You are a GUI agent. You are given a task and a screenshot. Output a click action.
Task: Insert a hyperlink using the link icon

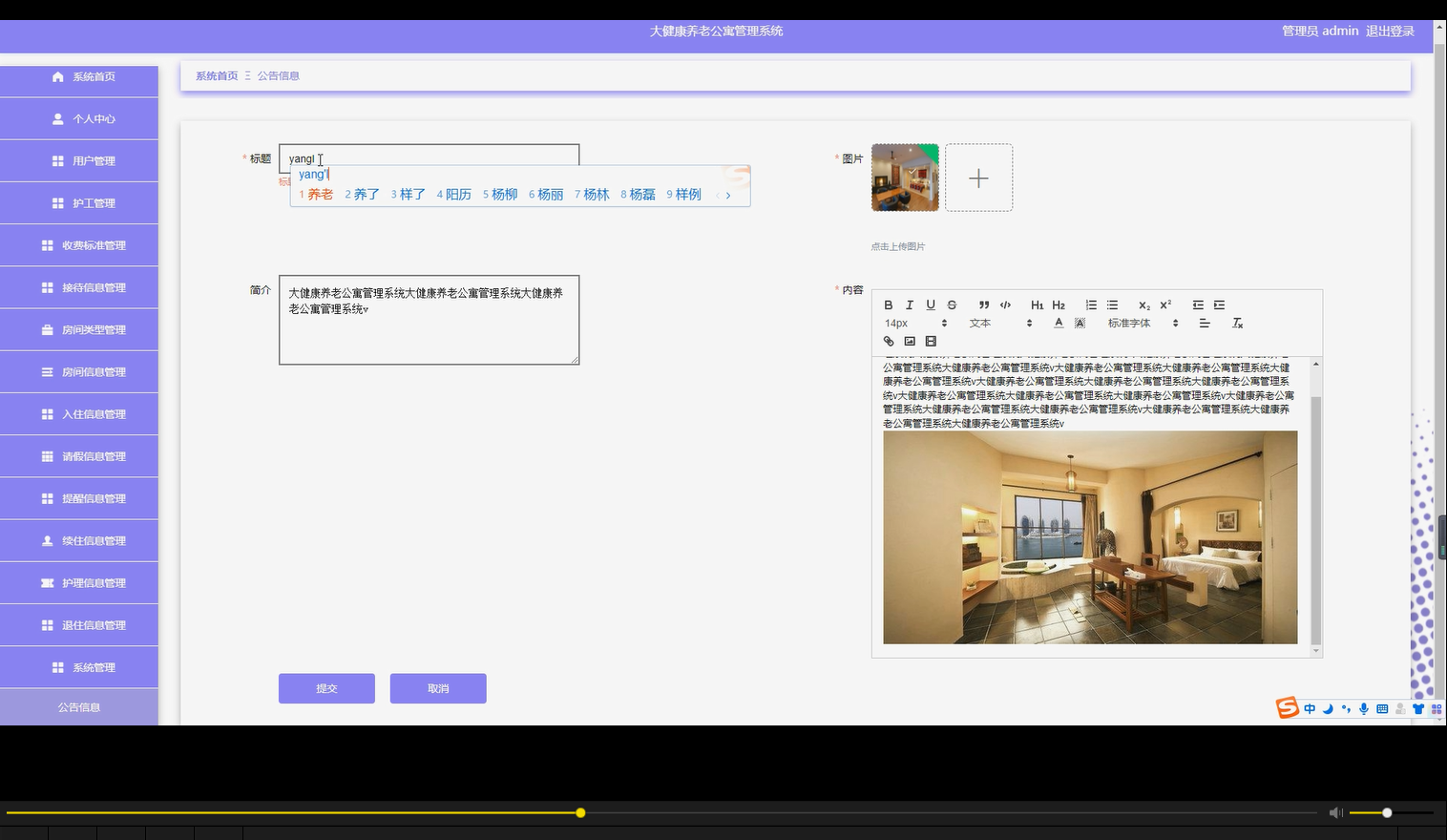889,342
